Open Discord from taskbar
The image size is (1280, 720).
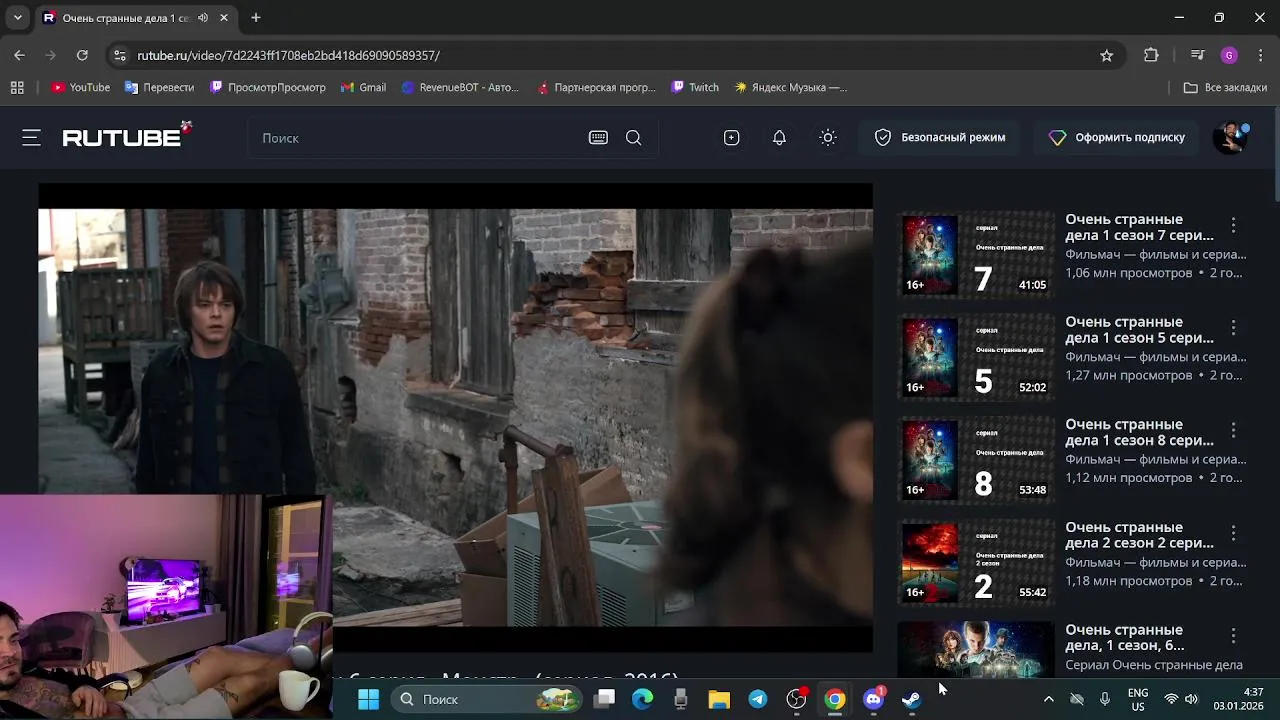(873, 699)
